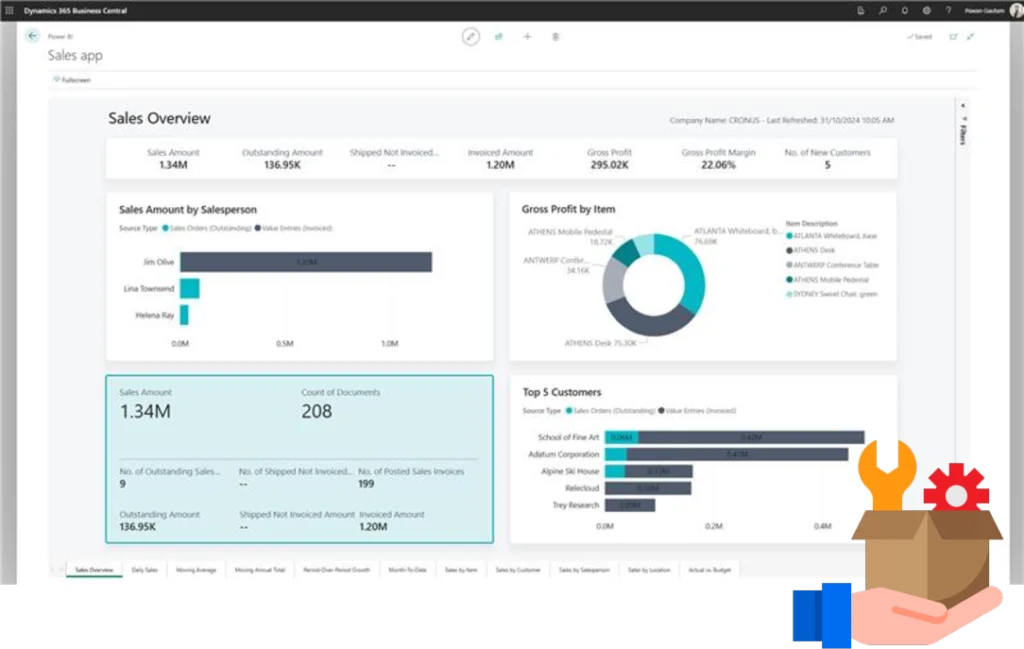
Task: Click the Outstanding Amount 136.95K KPI
Action: (282, 159)
